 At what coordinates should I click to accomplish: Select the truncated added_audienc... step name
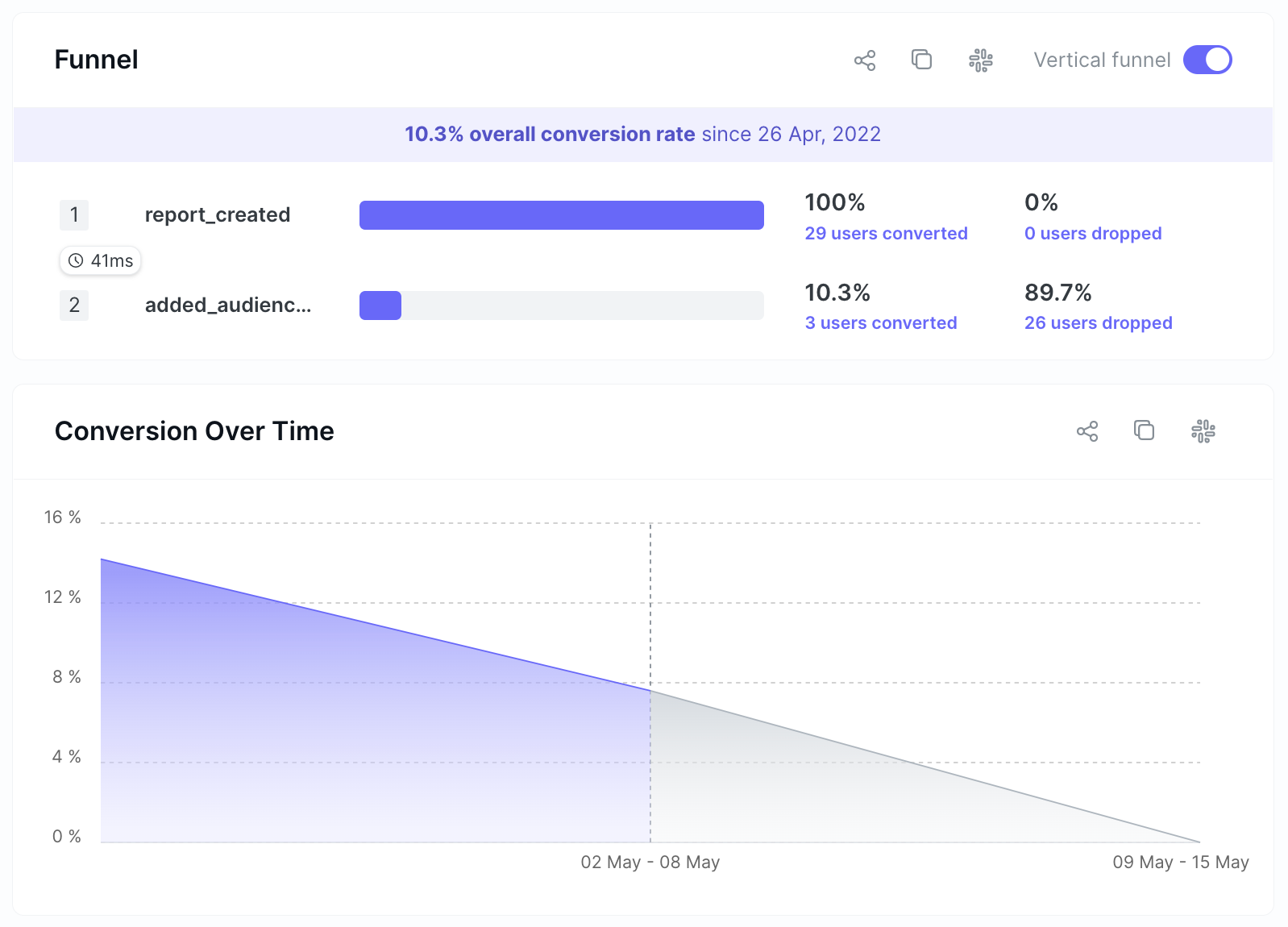228,306
